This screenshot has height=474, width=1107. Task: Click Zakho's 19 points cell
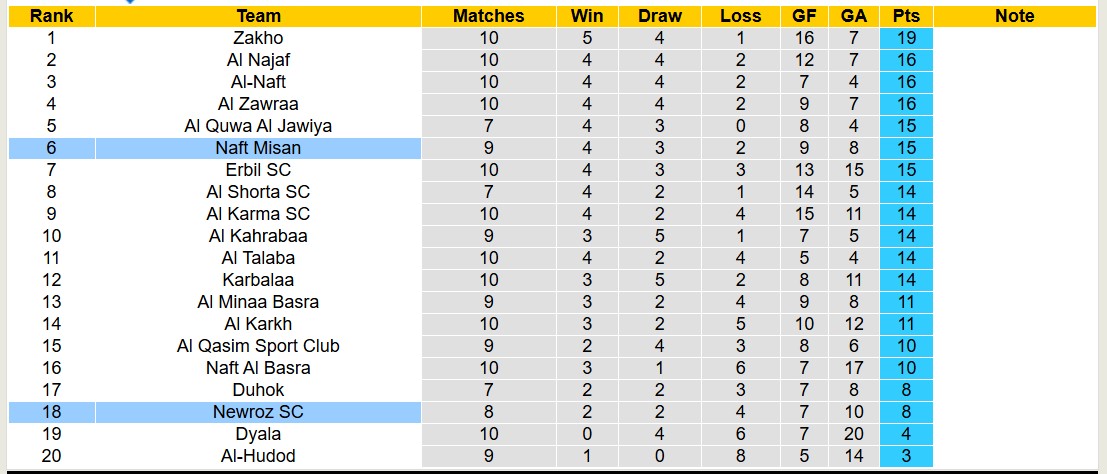coord(907,38)
